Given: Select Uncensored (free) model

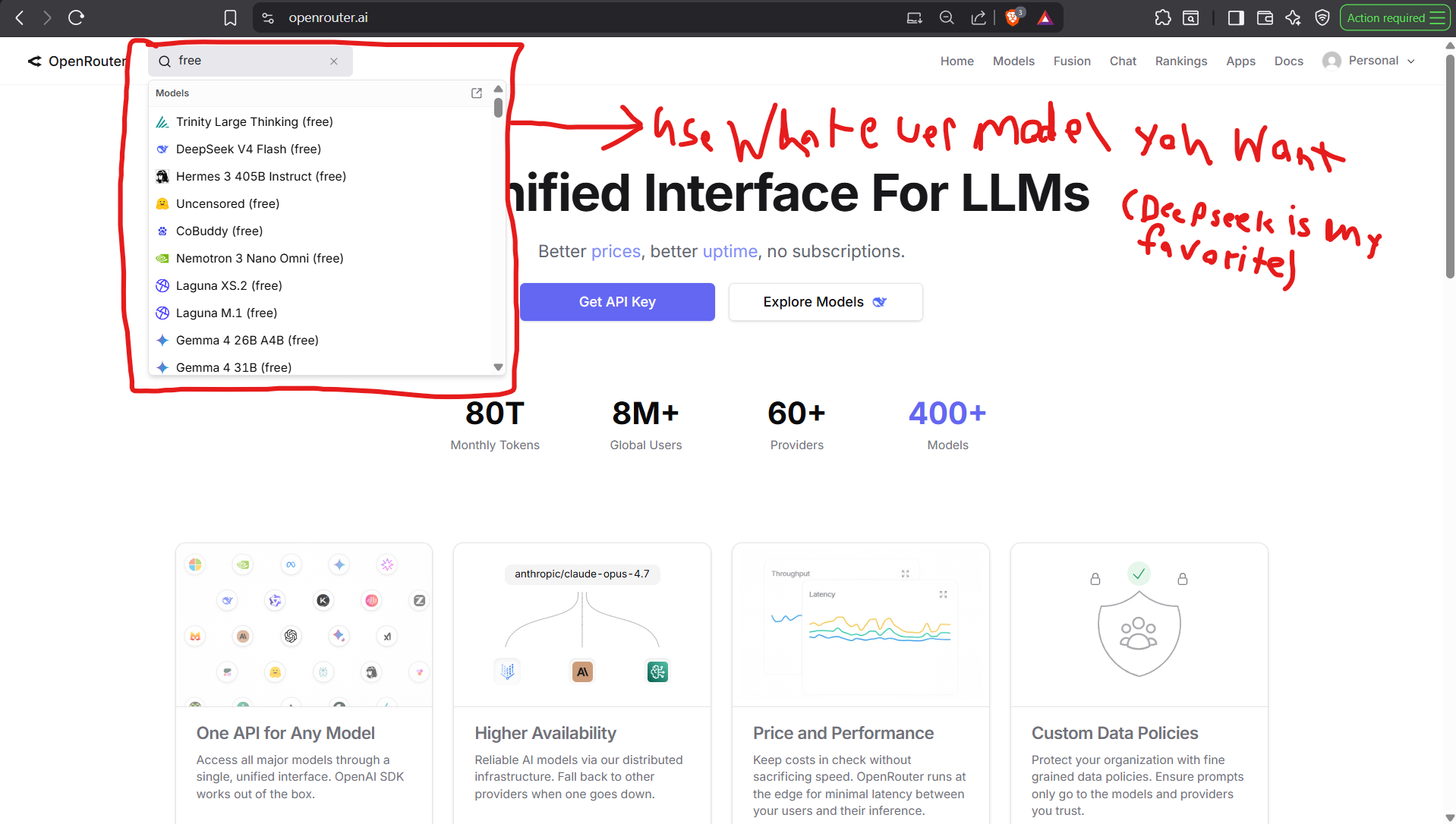Looking at the screenshot, I should point(320,203).
